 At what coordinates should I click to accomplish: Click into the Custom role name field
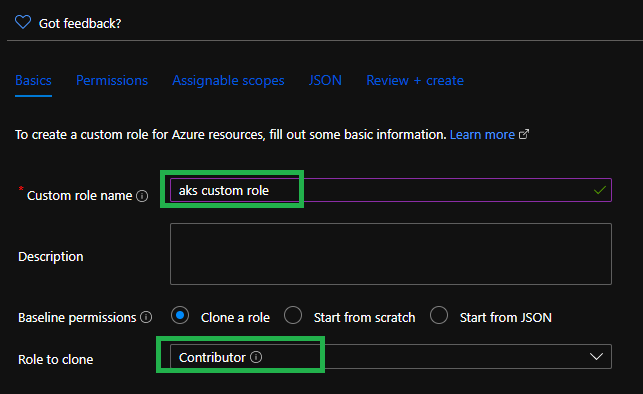391,190
